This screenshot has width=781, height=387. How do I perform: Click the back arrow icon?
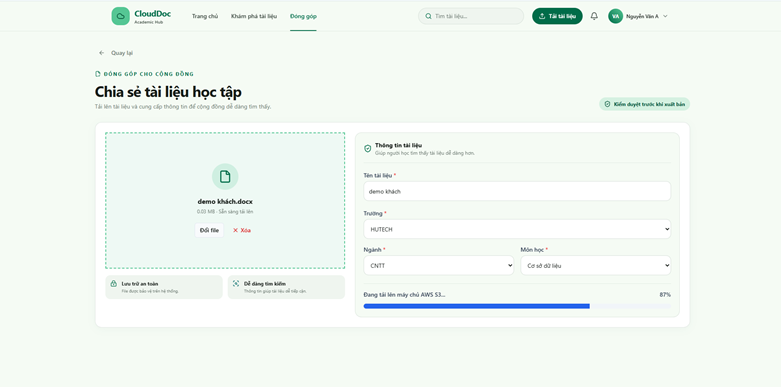click(102, 53)
